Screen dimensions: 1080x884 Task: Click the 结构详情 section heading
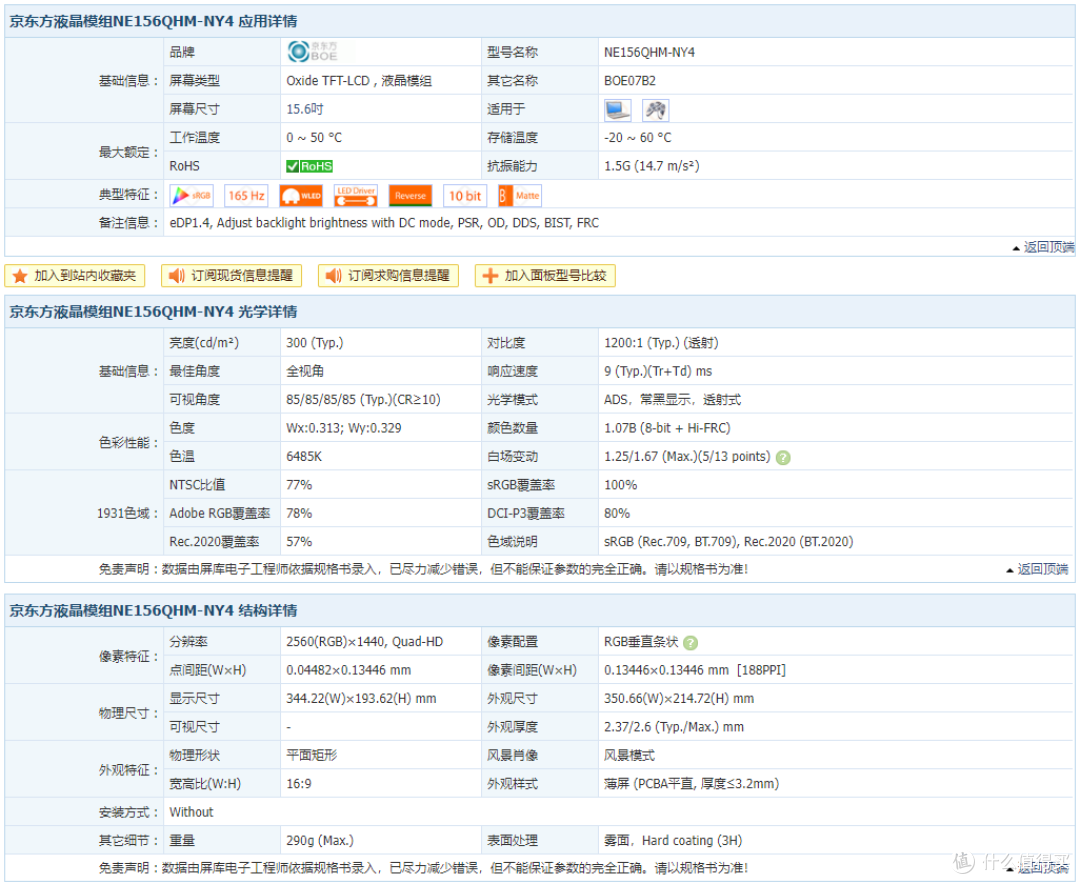(154, 610)
